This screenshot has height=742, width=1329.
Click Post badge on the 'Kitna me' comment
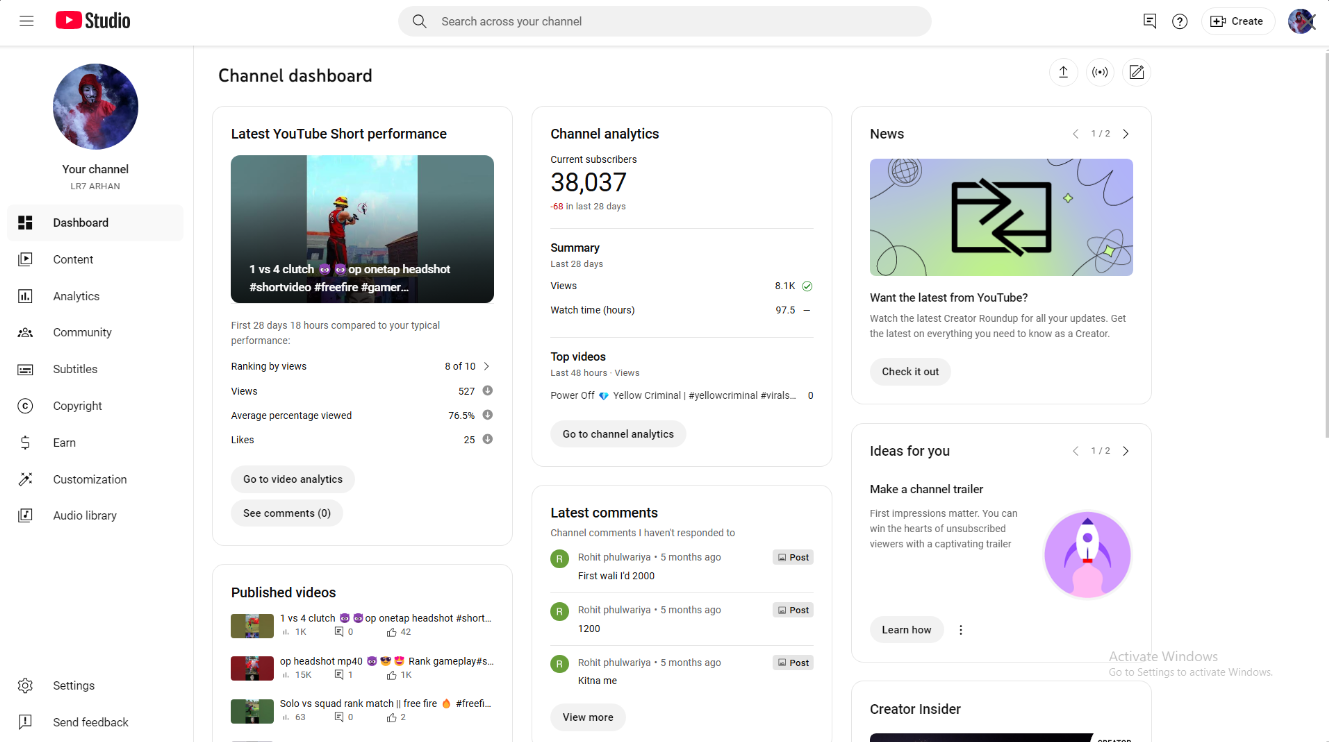tap(793, 662)
